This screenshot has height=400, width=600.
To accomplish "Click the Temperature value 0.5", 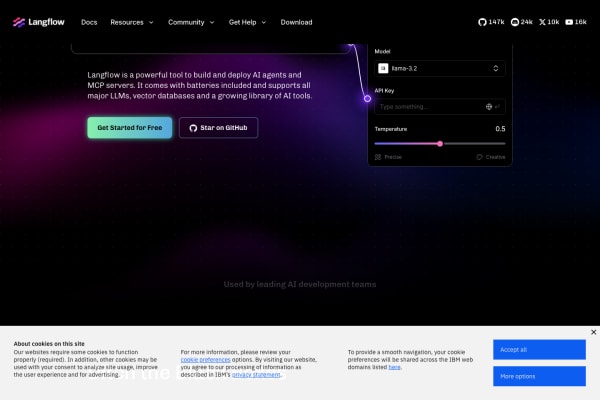I will (500, 129).
